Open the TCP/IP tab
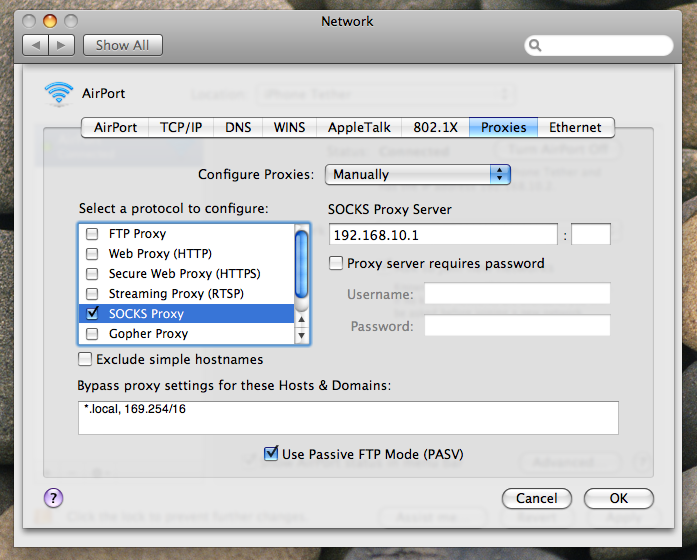697x560 pixels. [181, 128]
